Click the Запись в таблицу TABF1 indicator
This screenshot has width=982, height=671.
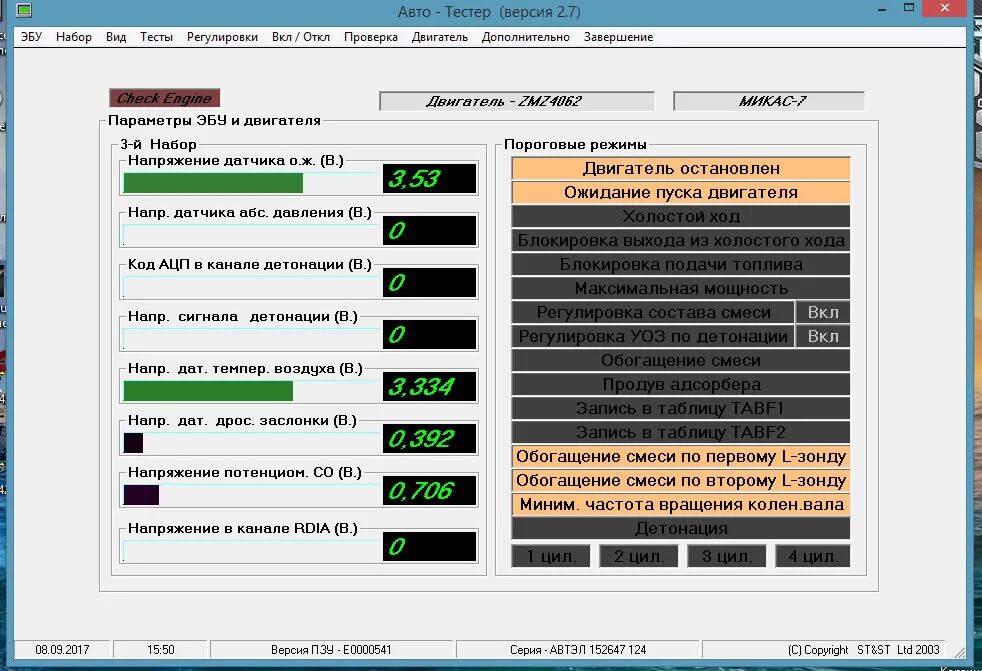[681, 408]
